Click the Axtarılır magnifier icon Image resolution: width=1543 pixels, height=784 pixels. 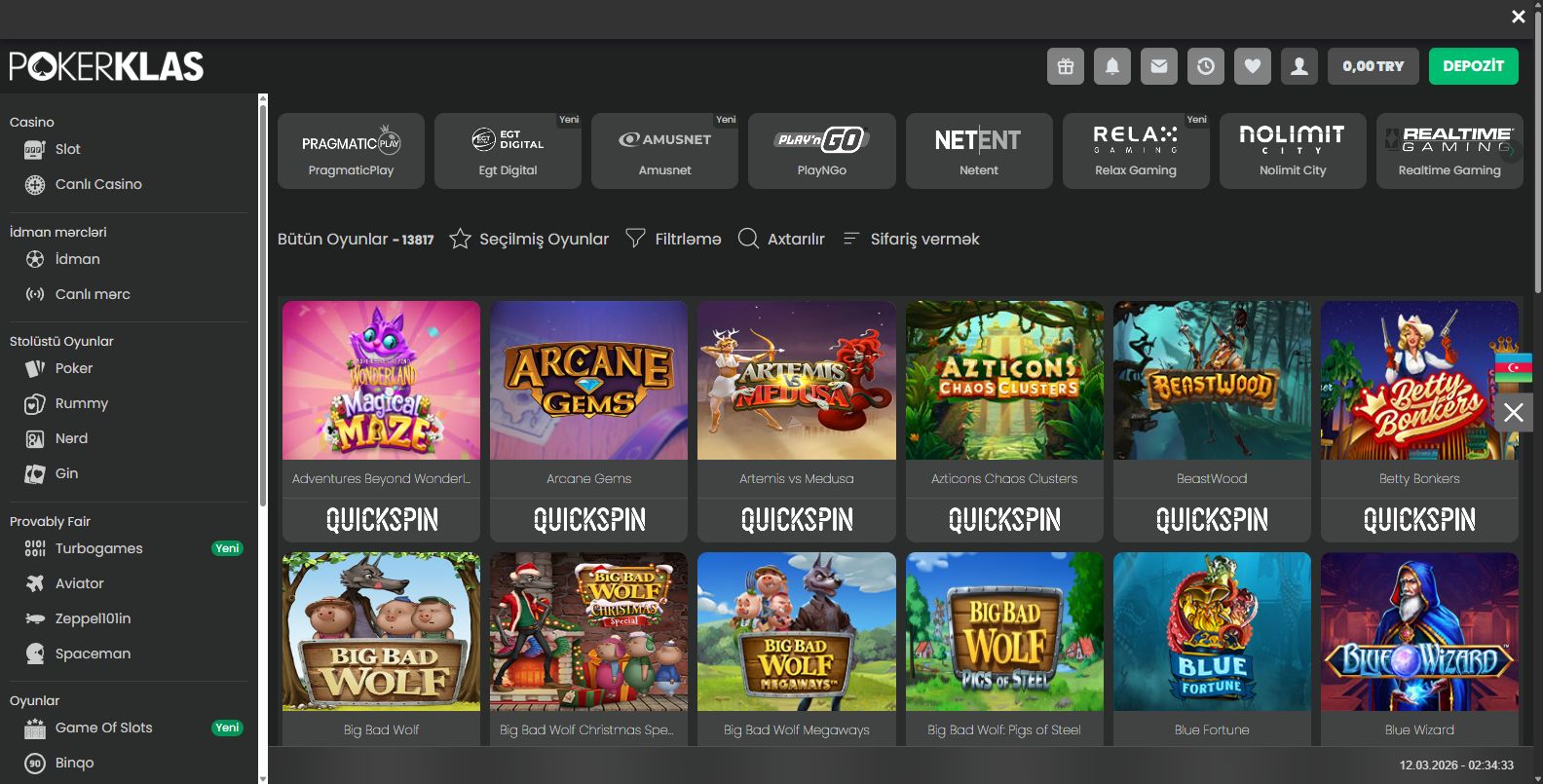[748, 239]
